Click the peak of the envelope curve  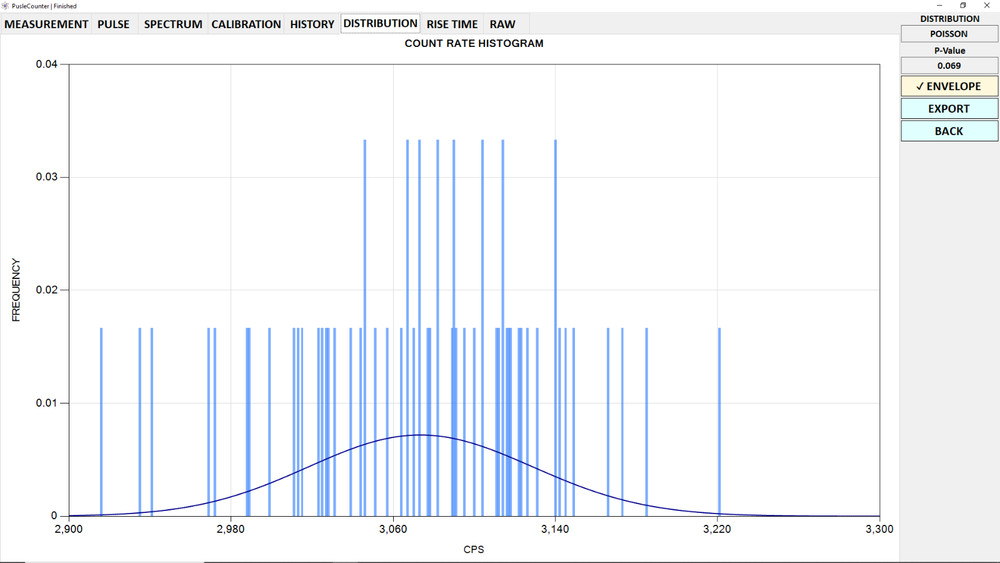[420, 435]
